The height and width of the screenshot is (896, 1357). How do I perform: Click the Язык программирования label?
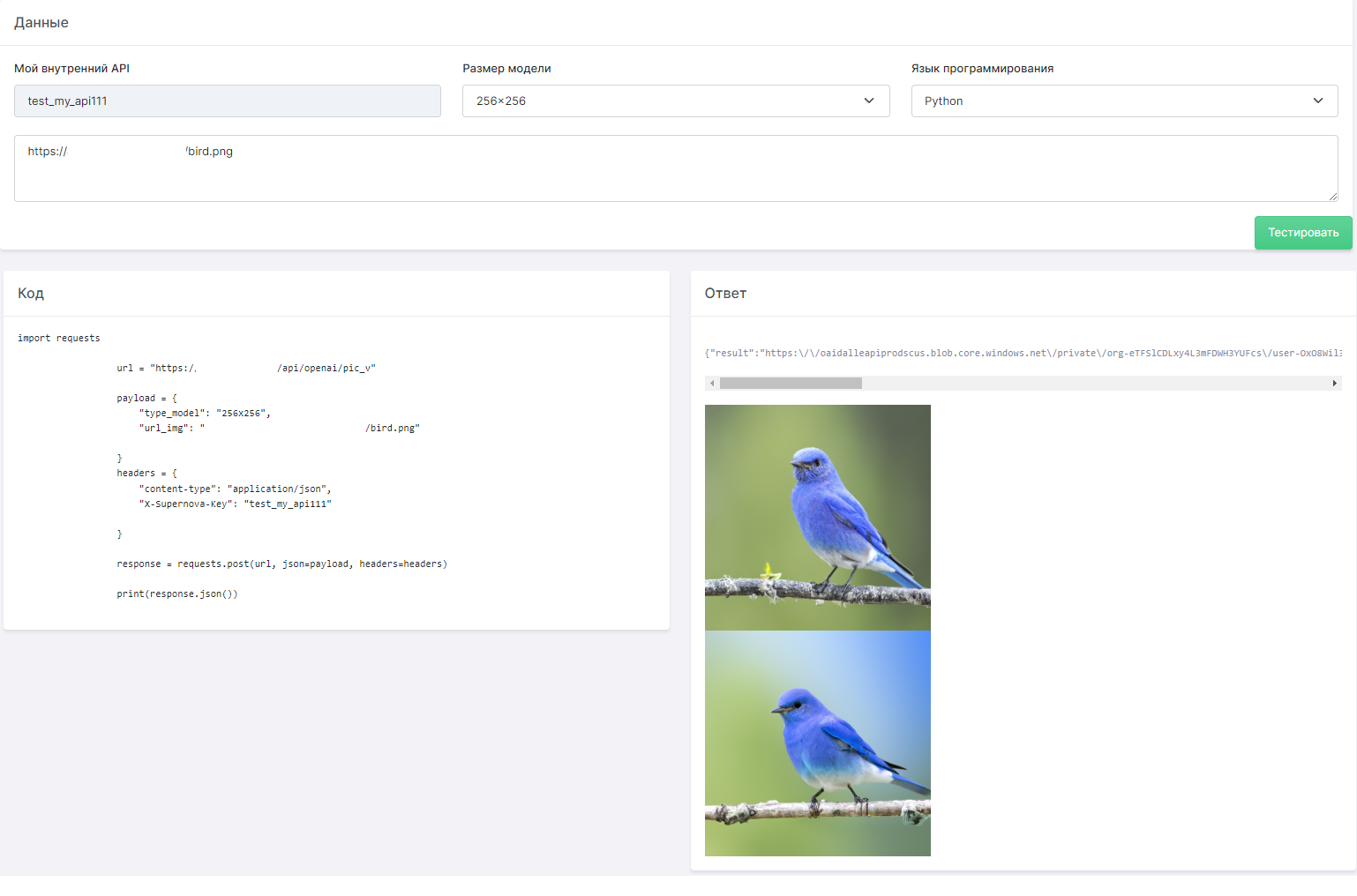coord(982,69)
